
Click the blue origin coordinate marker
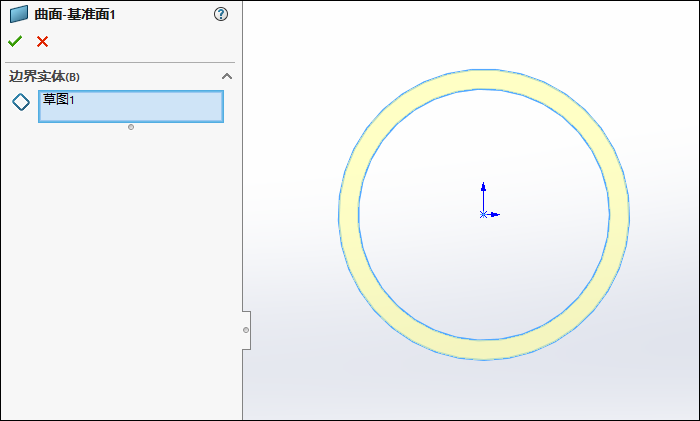(x=483, y=214)
